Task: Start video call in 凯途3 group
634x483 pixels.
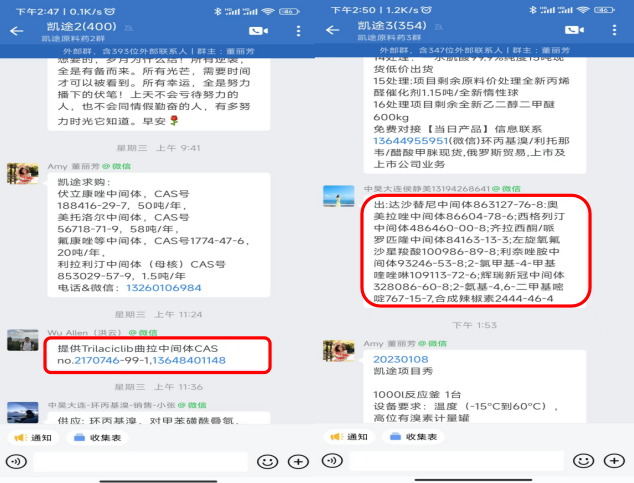Action: (574, 30)
